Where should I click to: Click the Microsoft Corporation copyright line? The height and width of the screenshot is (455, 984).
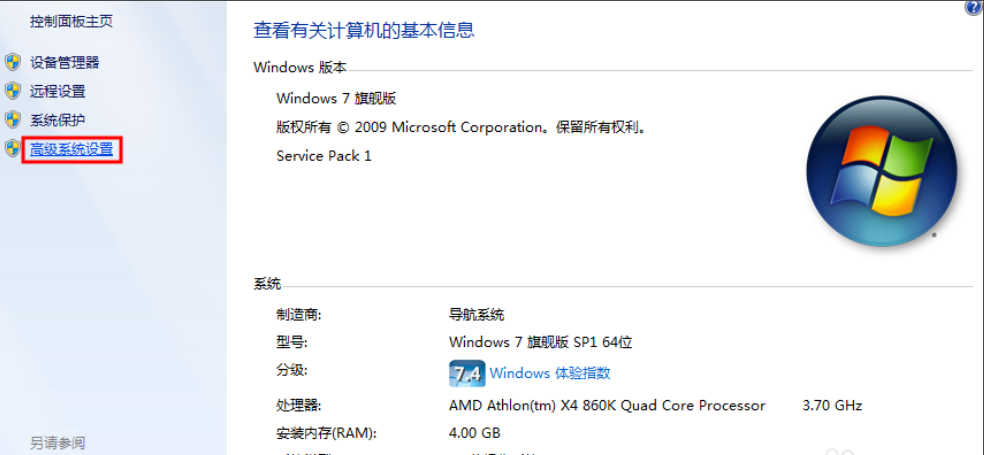point(462,127)
